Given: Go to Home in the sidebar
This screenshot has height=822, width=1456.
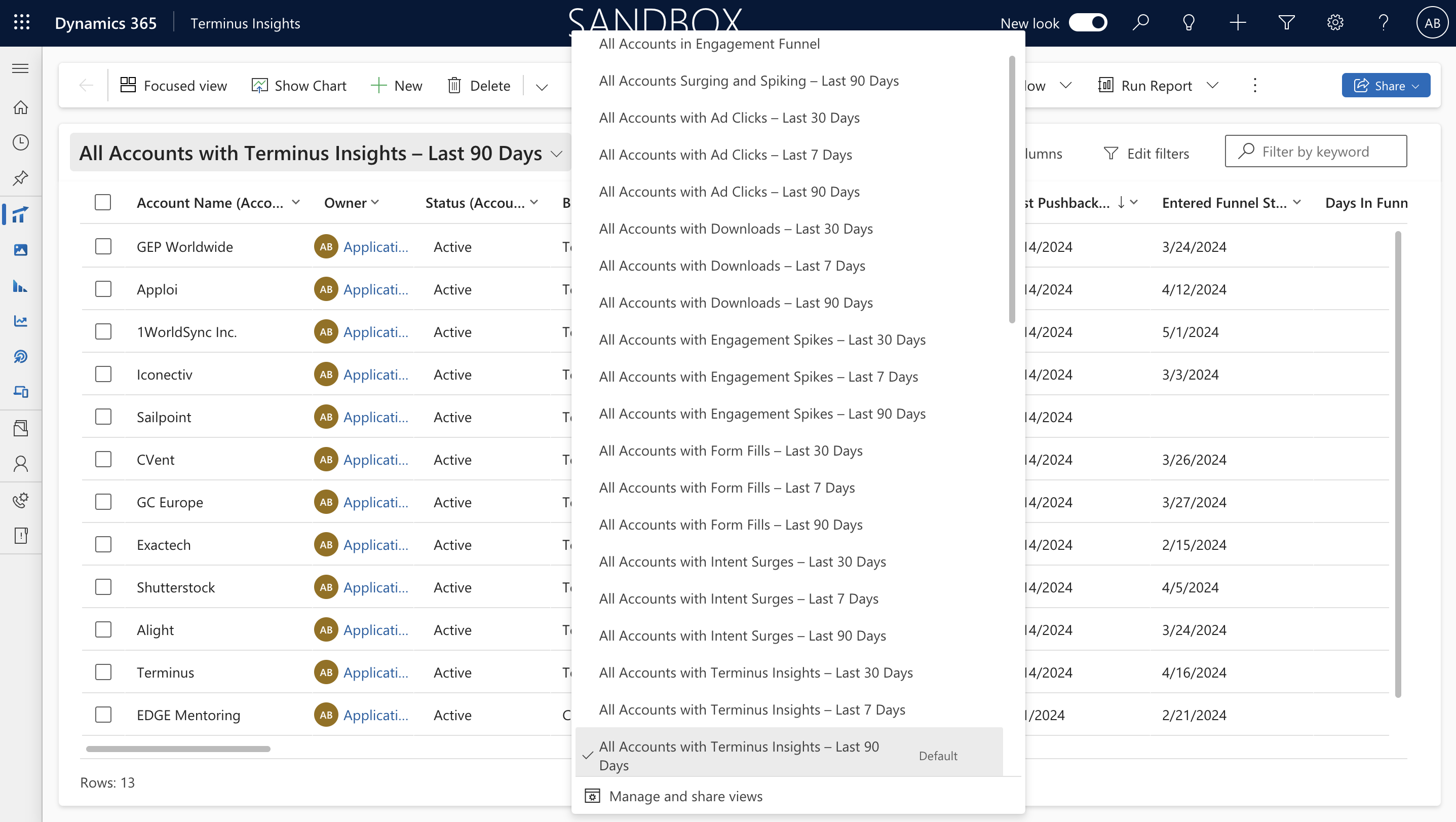Looking at the screenshot, I should 20,107.
